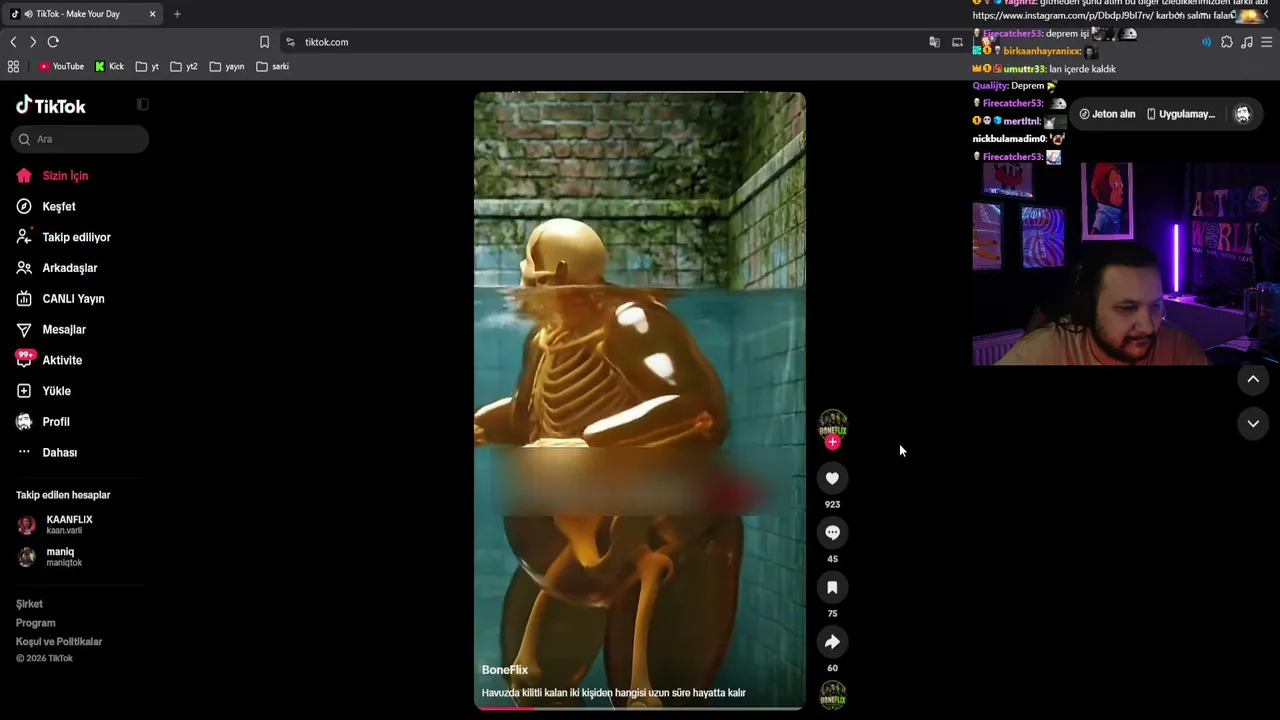Go to the next video with the down arrow
Image resolution: width=1280 pixels, height=720 pixels.
click(1253, 424)
